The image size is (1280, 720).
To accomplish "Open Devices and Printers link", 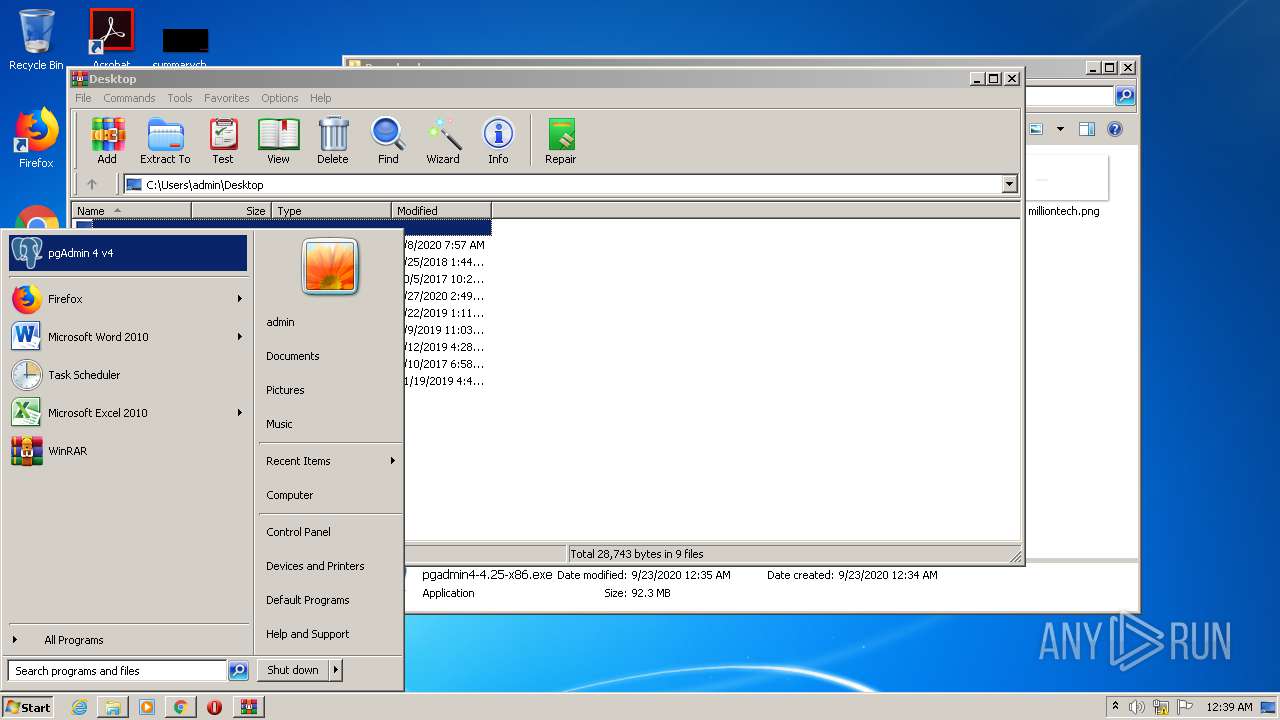I will point(315,566).
